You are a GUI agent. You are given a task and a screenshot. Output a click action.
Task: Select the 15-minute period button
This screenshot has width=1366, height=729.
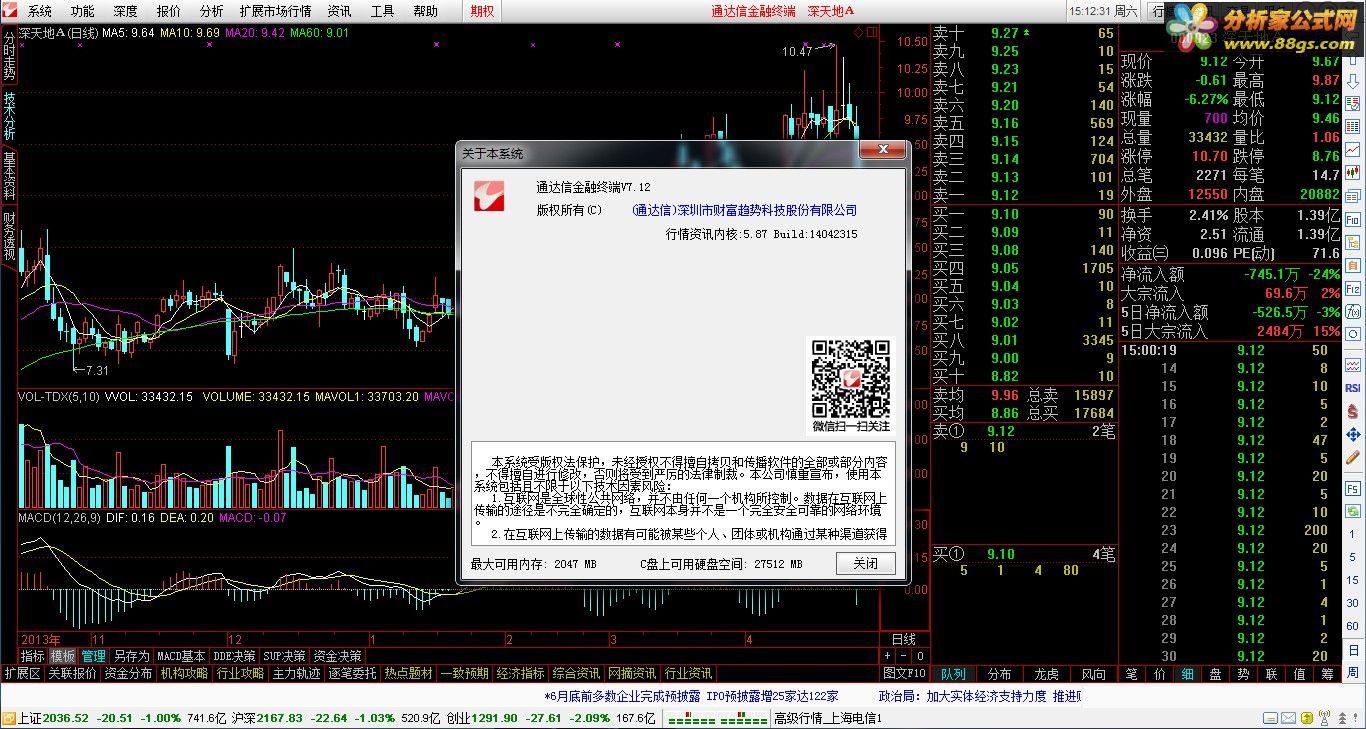1353,580
